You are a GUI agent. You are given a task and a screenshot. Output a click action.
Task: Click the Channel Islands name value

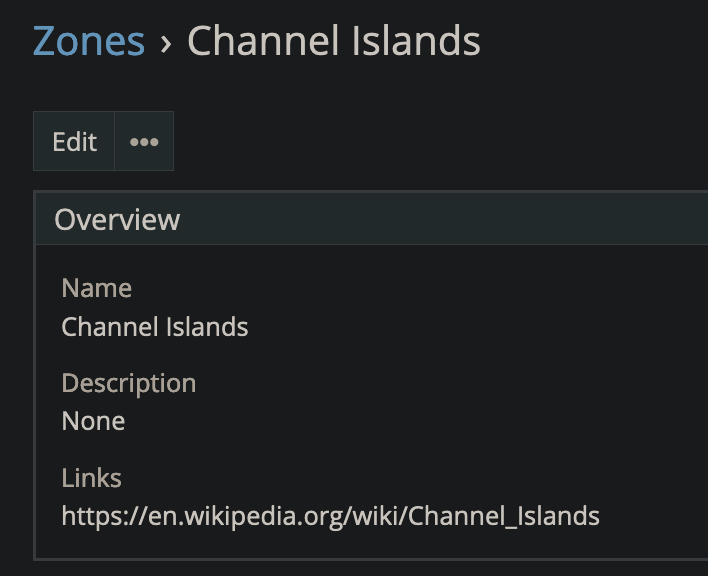pos(154,326)
